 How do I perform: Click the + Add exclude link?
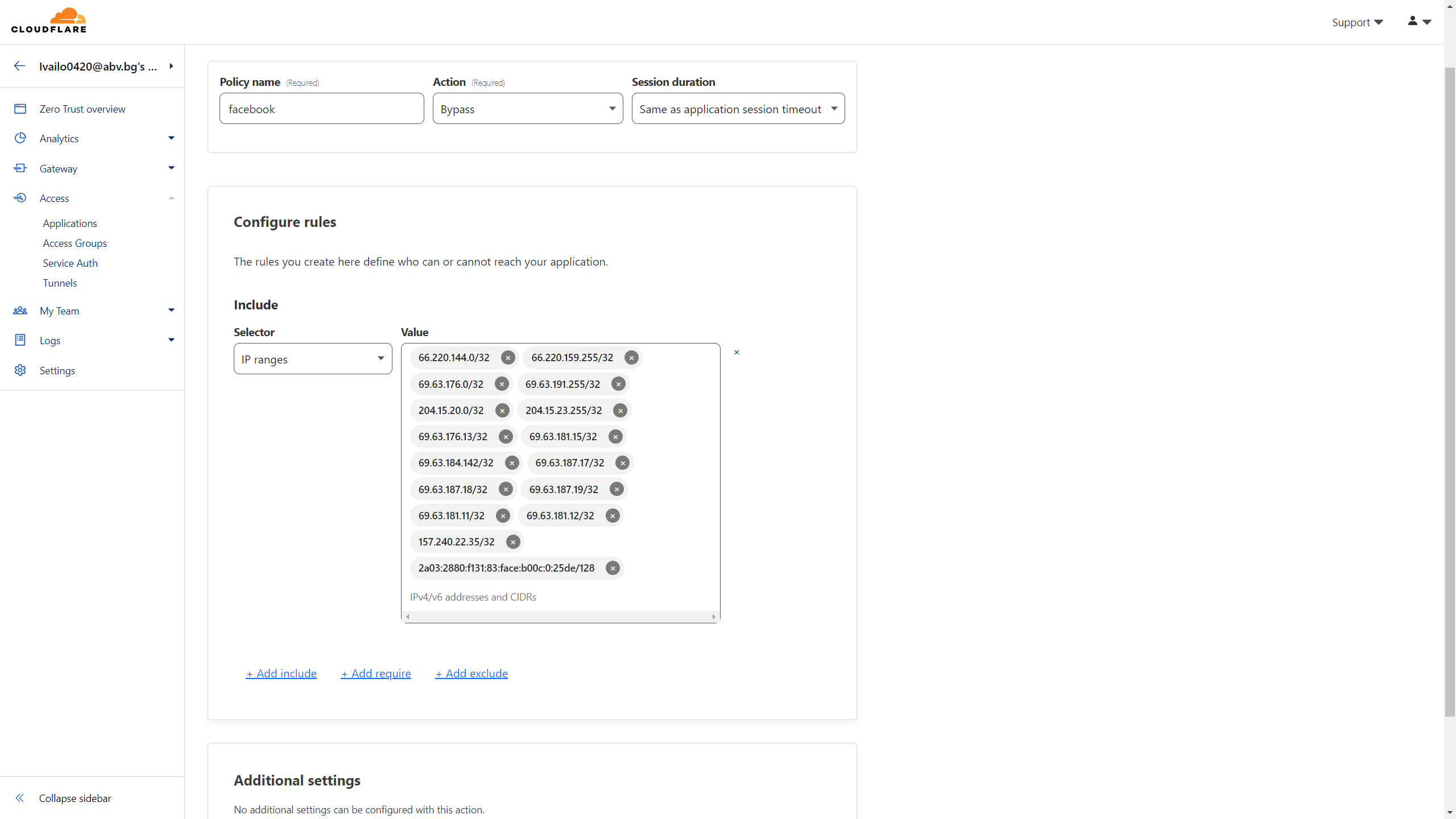pos(471,673)
